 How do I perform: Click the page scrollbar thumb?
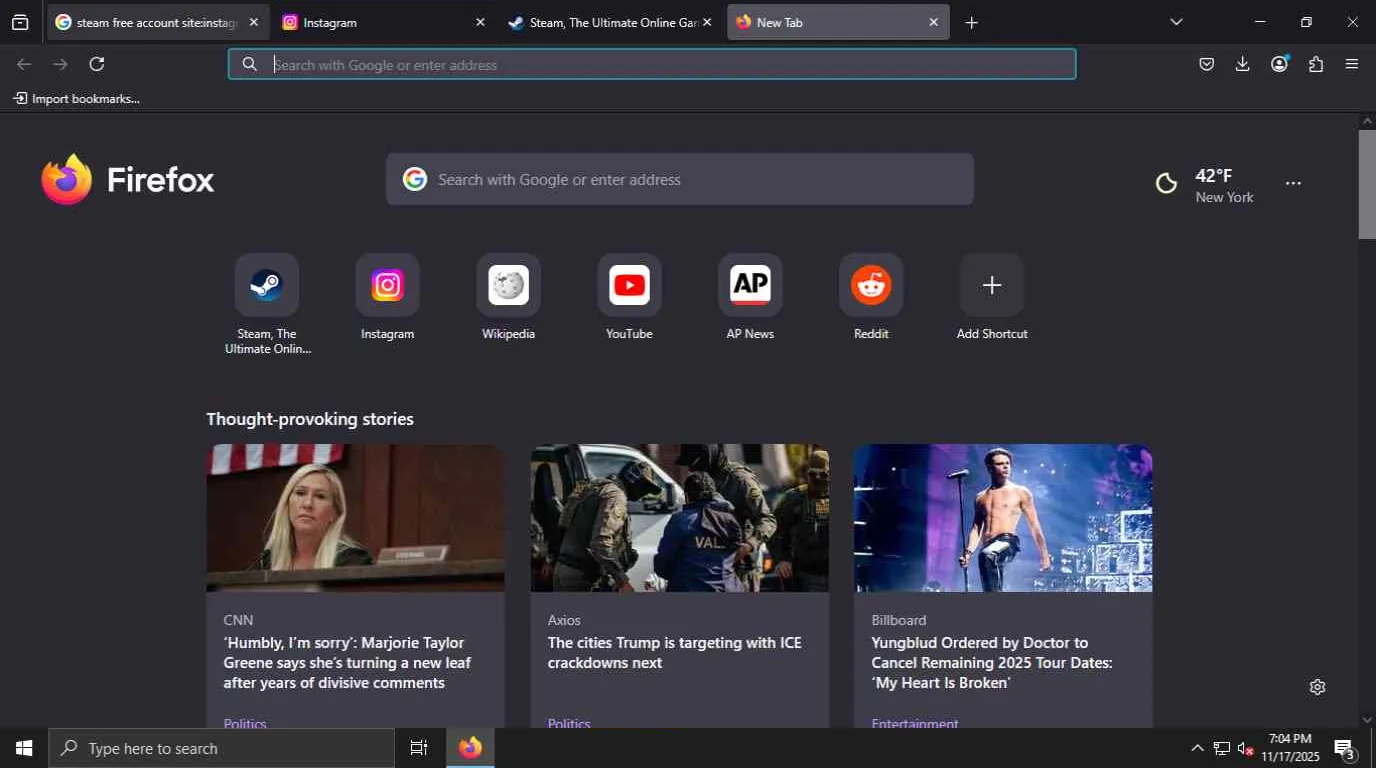click(1367, 184)
